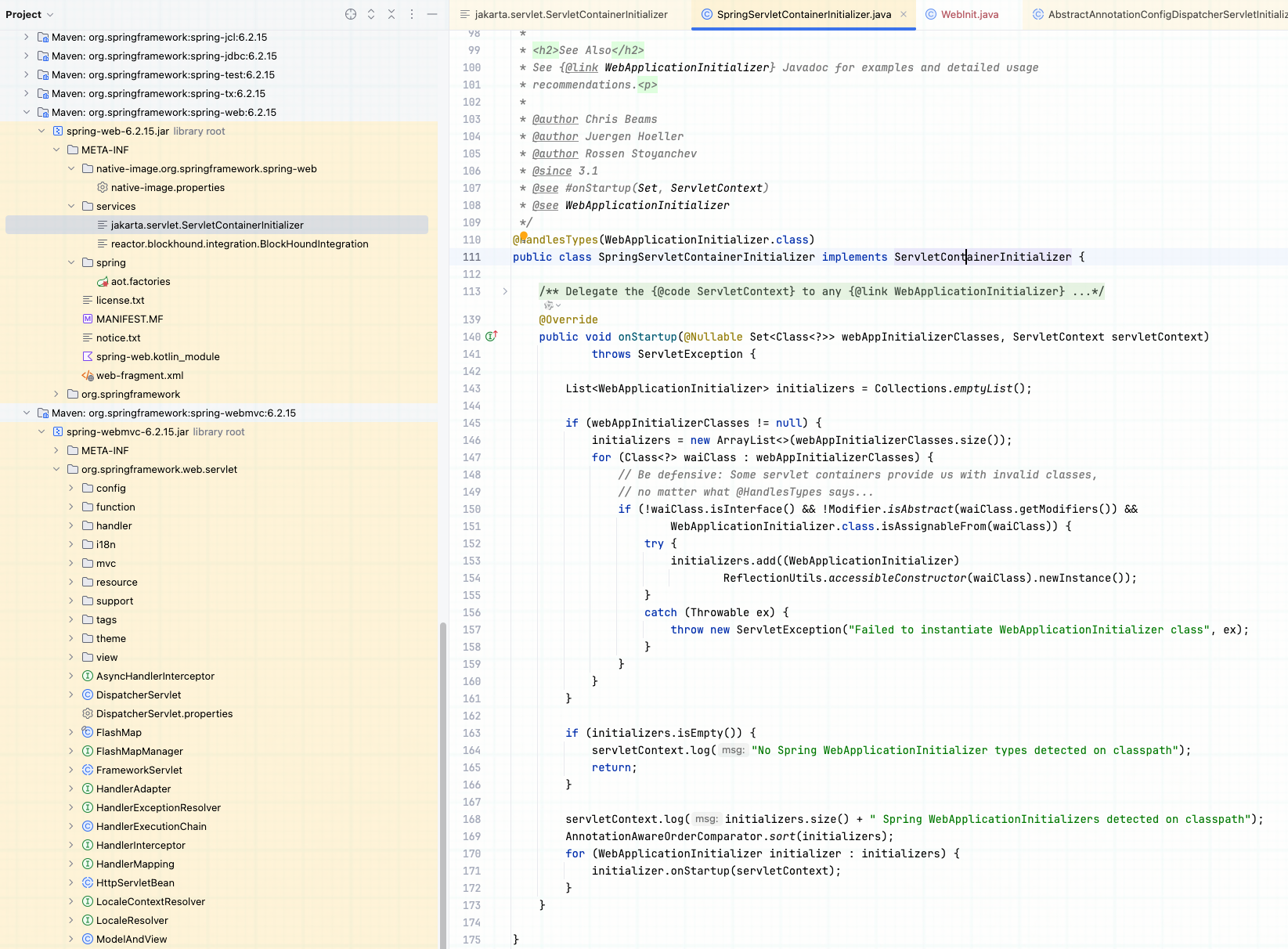Select web-fragment.xml file
Viewport: 1288px width, 949px height.
[x=139, y=376]
